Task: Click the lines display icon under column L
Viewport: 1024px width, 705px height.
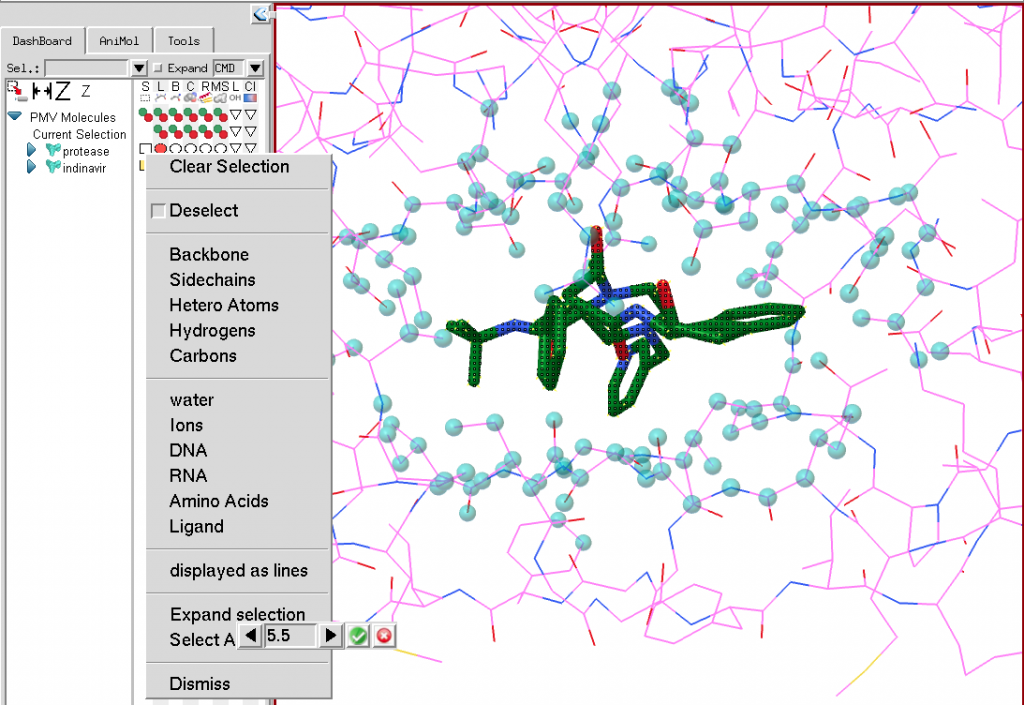Action: 160,98
